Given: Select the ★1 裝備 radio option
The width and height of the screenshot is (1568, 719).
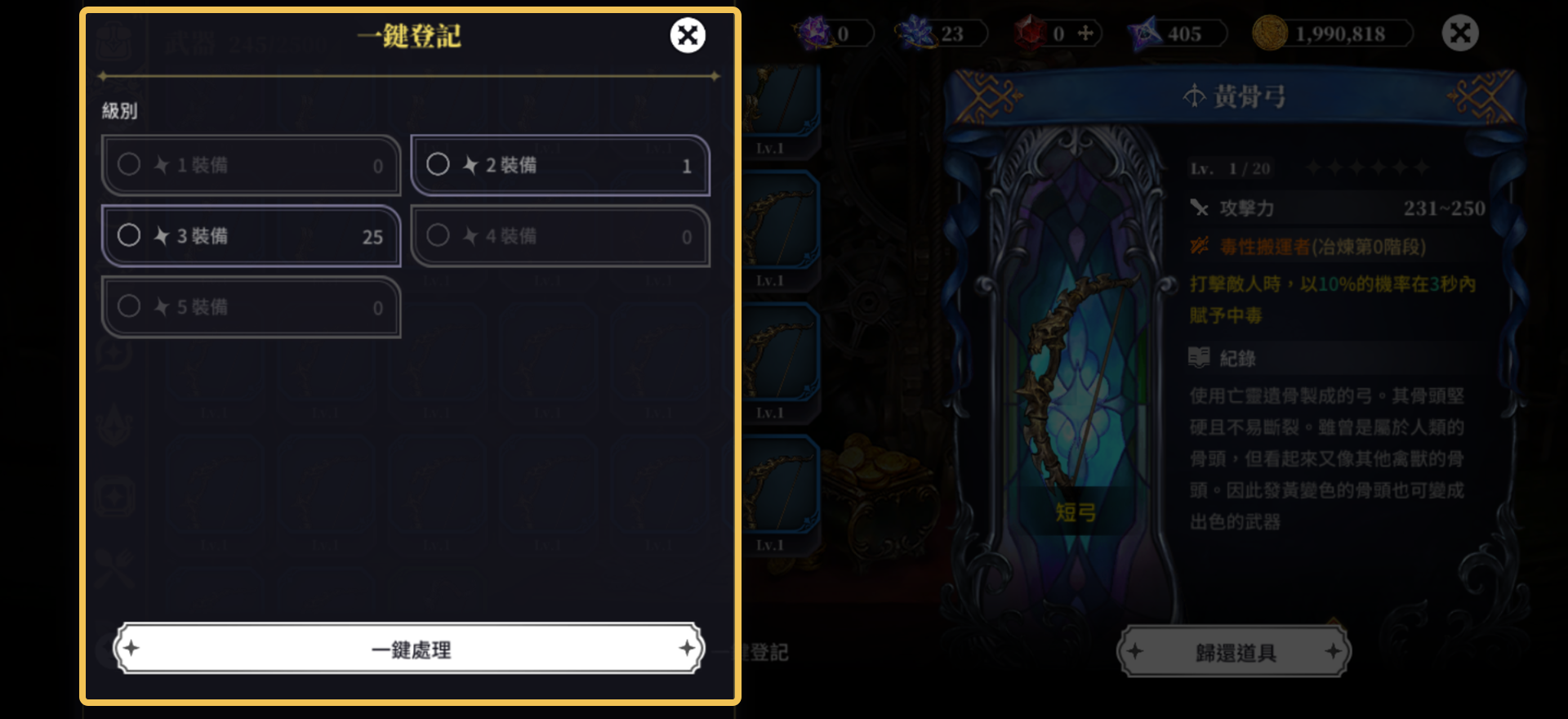Looking at the screenshot, I should tap(252, 165).
